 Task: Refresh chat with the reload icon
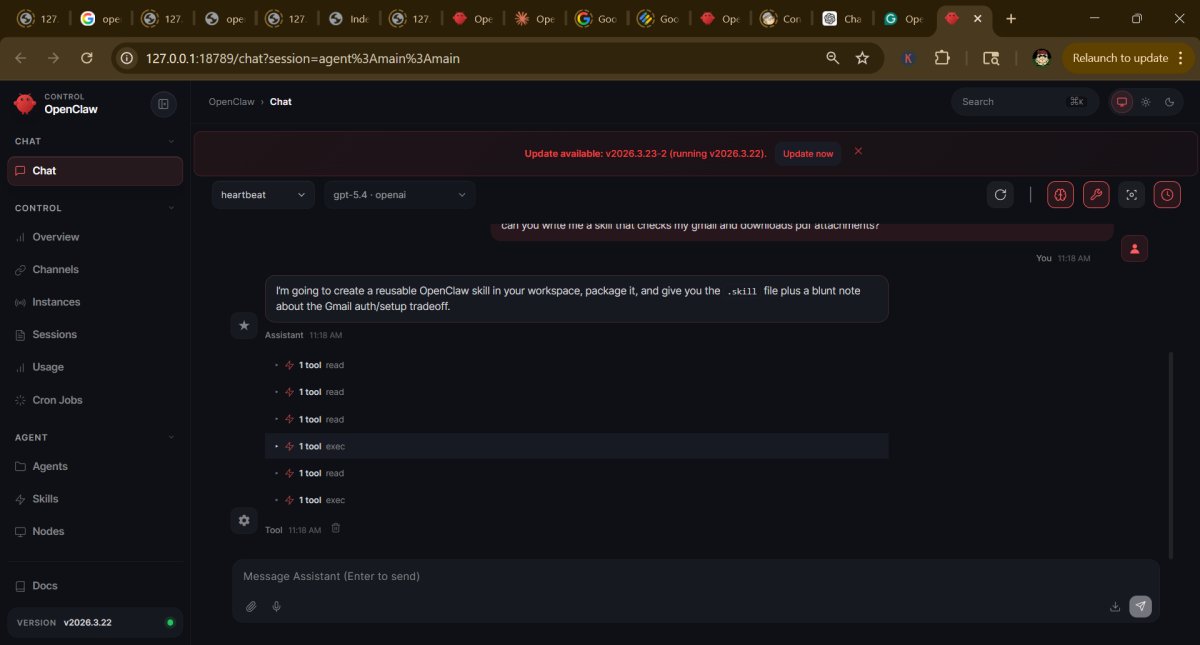(x=1000, y=195)
